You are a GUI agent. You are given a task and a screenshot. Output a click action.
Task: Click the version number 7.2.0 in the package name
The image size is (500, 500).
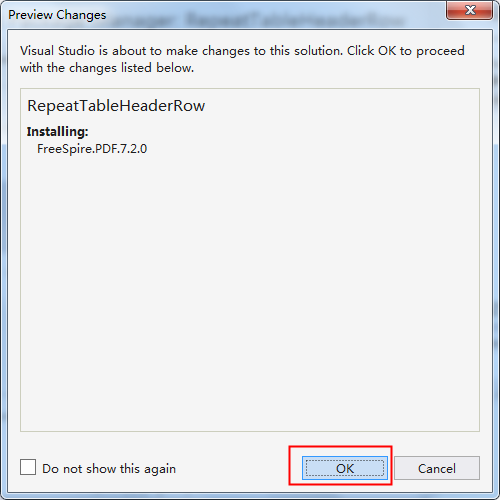point(132,149)
